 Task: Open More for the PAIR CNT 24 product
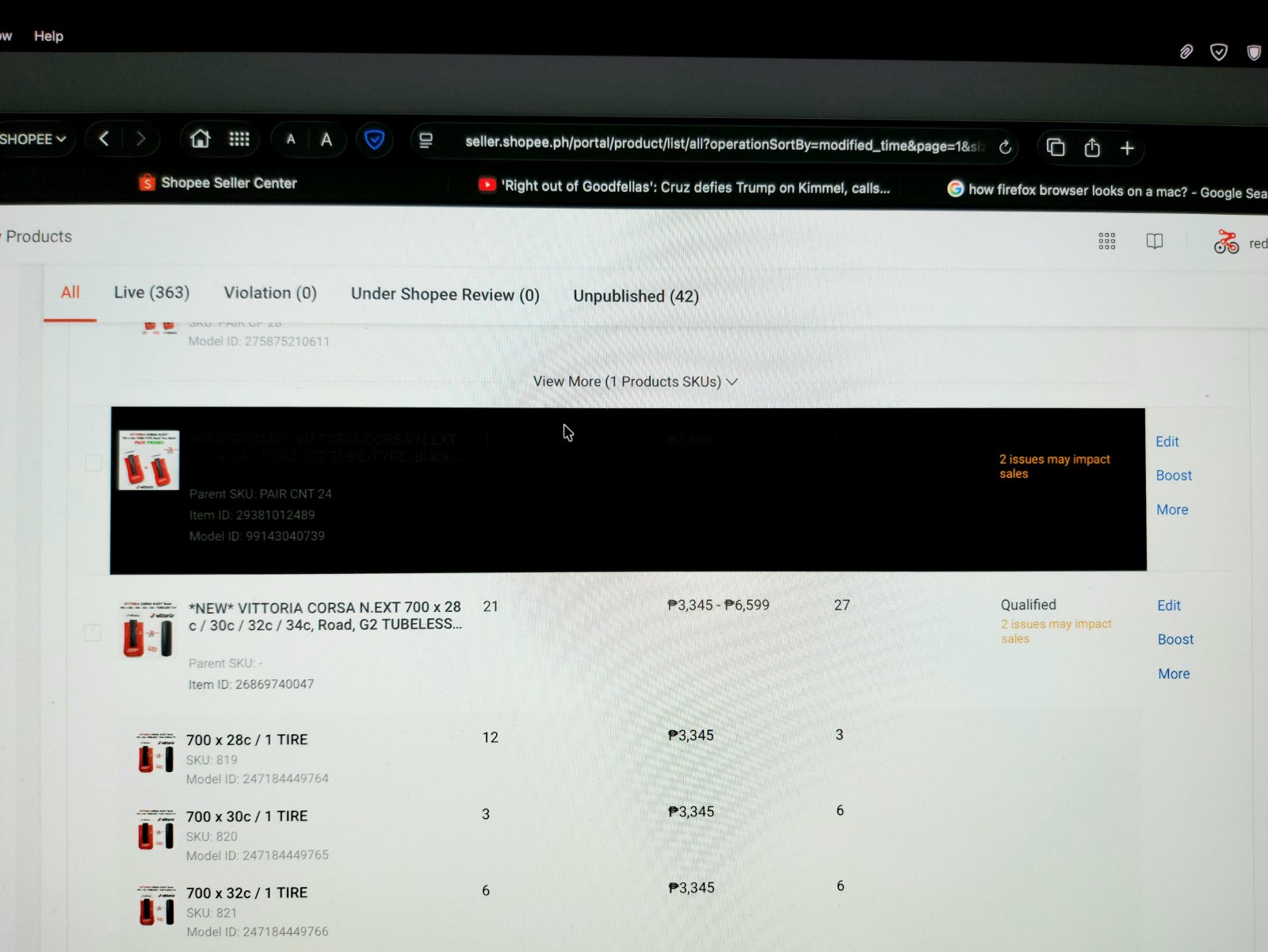coord(1172,510)
